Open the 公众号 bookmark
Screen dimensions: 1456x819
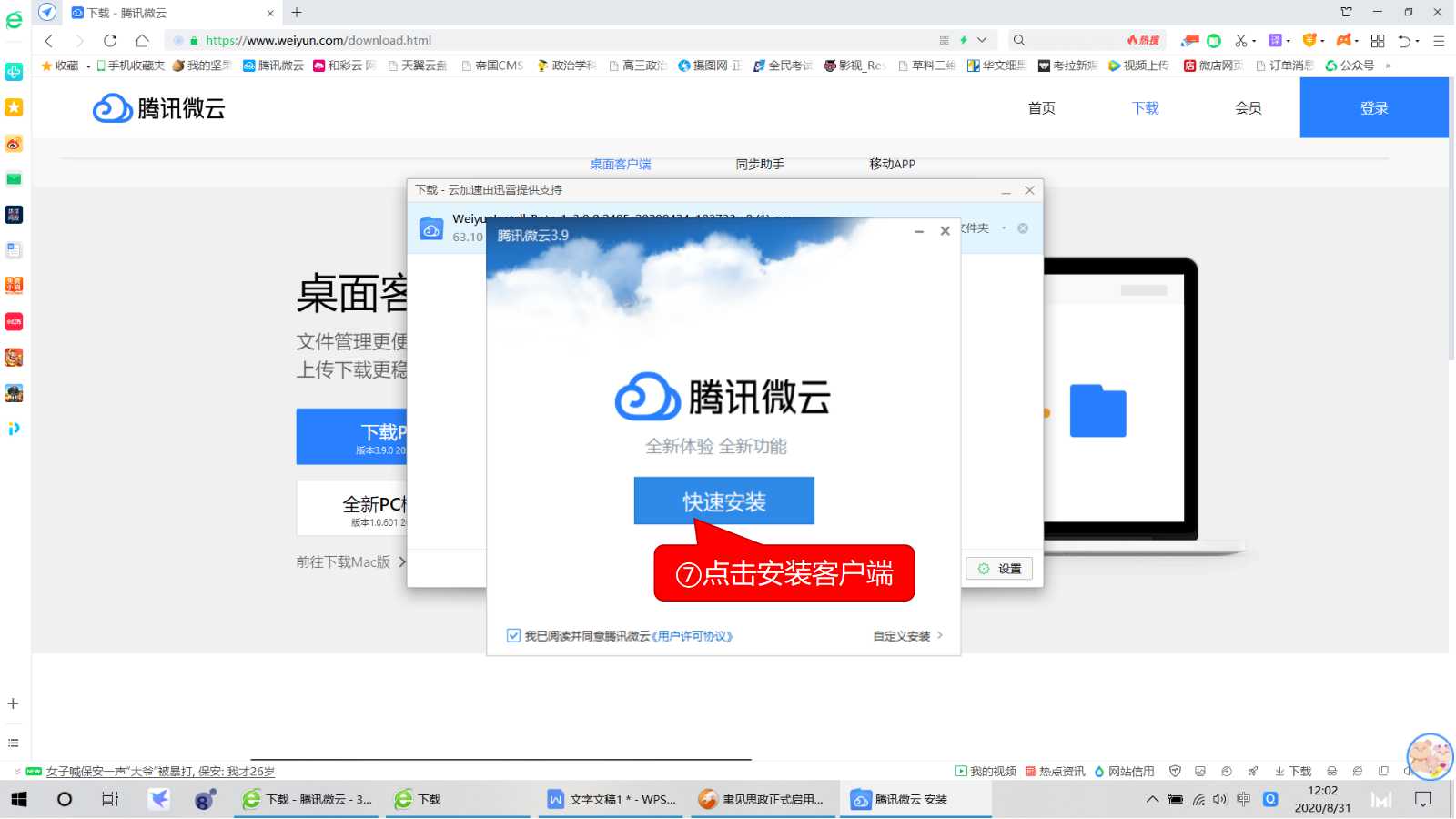point(1350,66)
